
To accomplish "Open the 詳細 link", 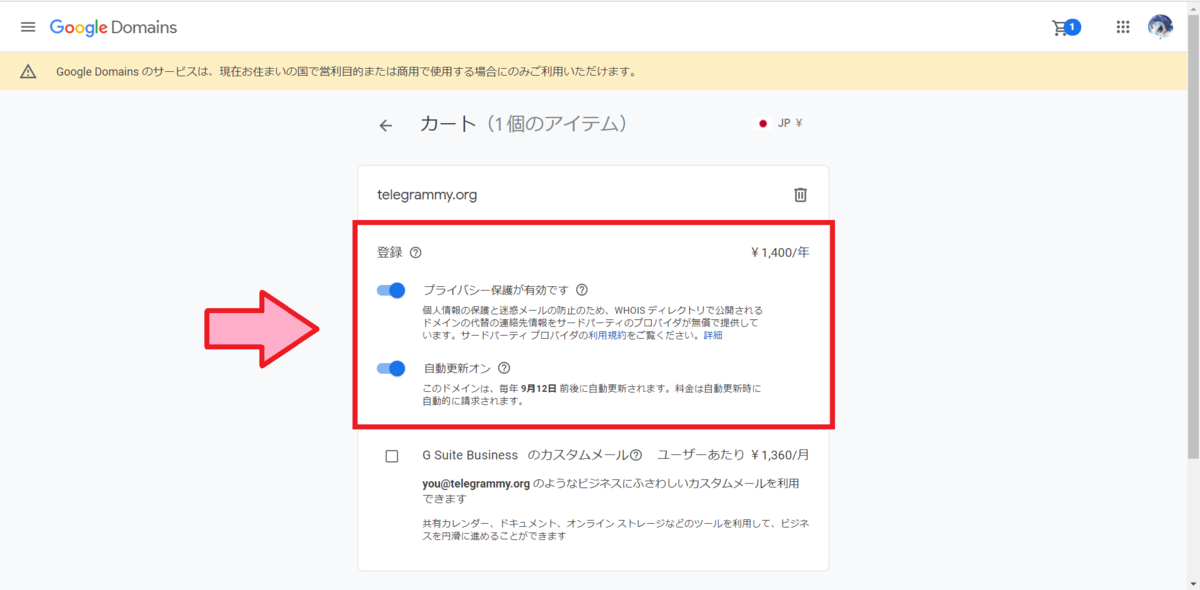I will point(712,335).
